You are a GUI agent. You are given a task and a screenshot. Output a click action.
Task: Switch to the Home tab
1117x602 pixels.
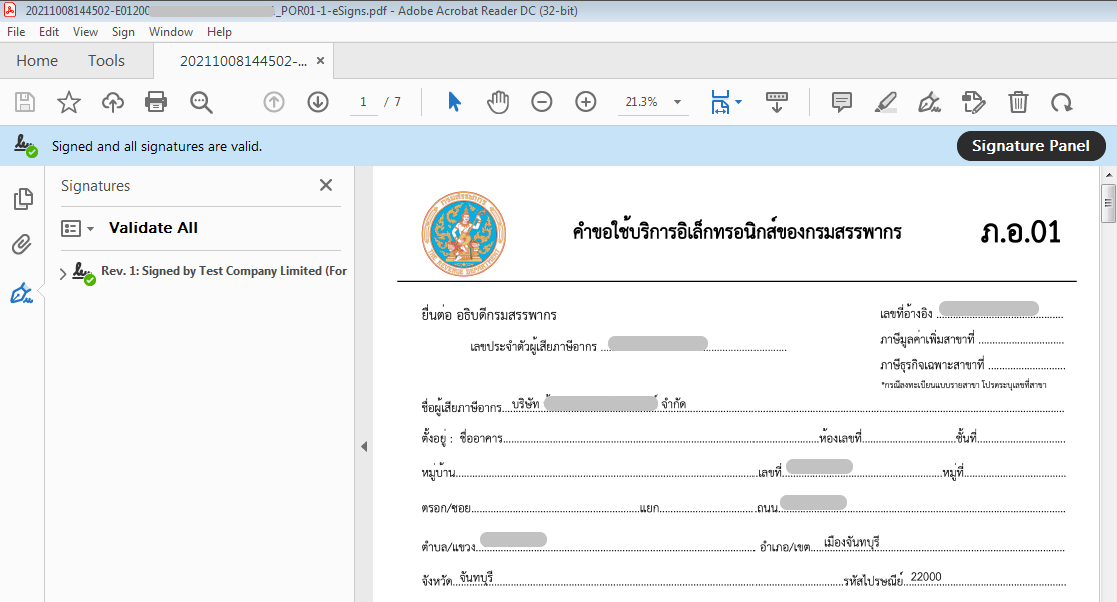(x=37, y=61)
